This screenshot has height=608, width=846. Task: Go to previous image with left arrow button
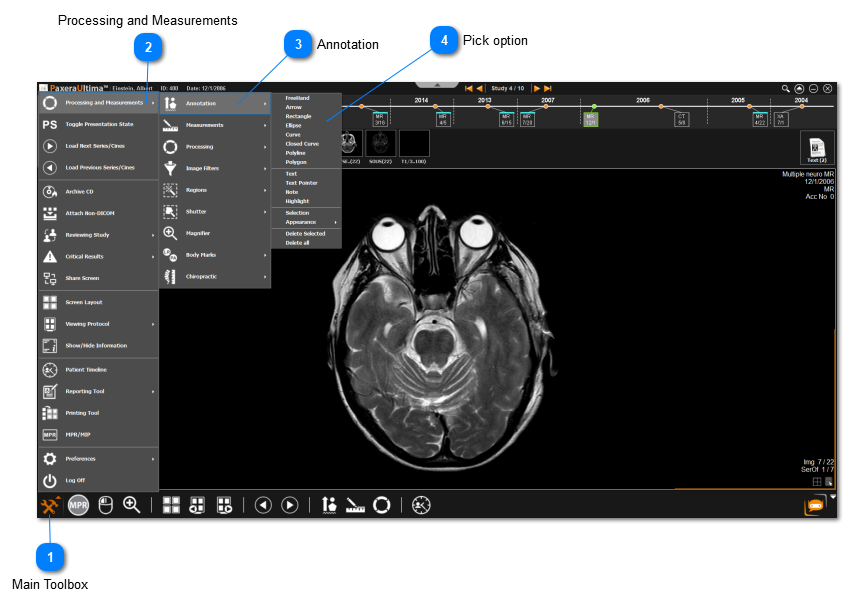click(263, 505)
